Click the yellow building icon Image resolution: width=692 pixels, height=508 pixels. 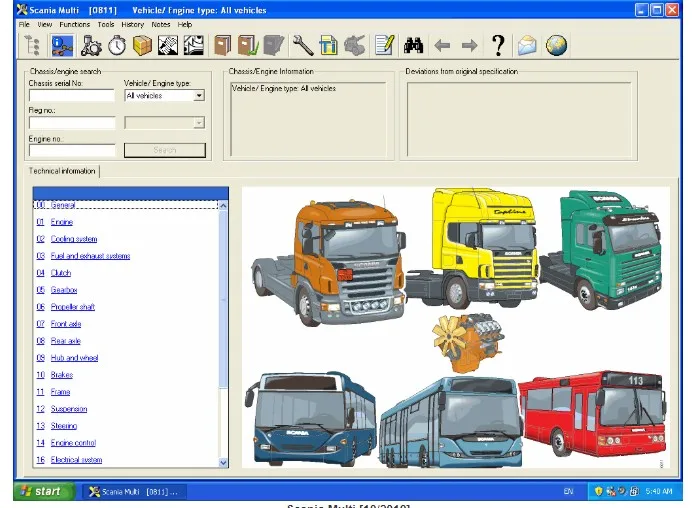click(328, 45)
